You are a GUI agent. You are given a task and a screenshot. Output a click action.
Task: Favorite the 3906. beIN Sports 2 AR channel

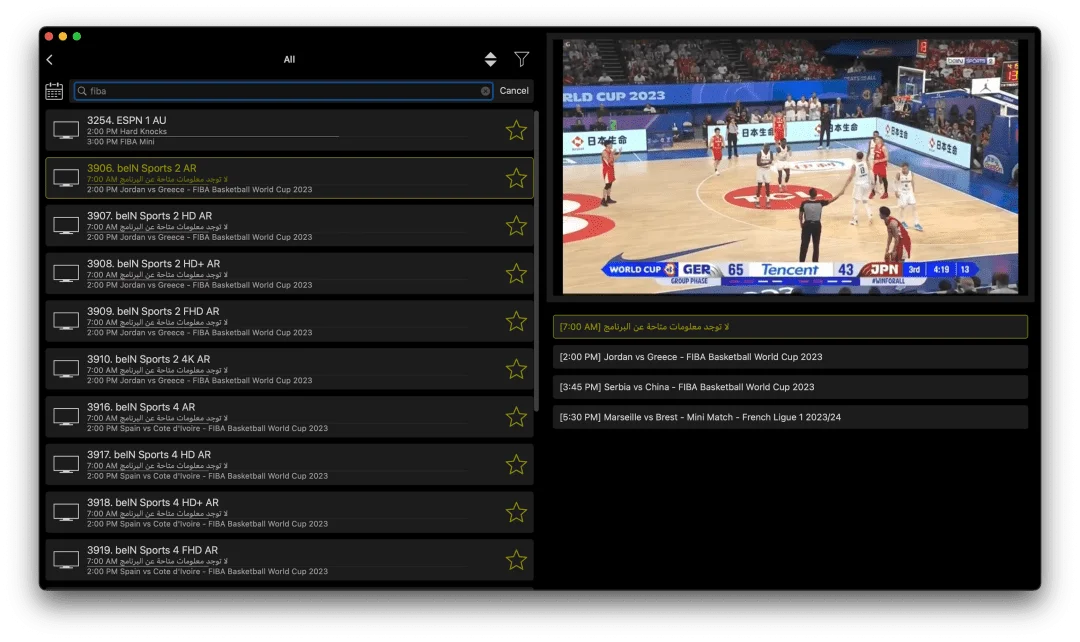[516, 178]
